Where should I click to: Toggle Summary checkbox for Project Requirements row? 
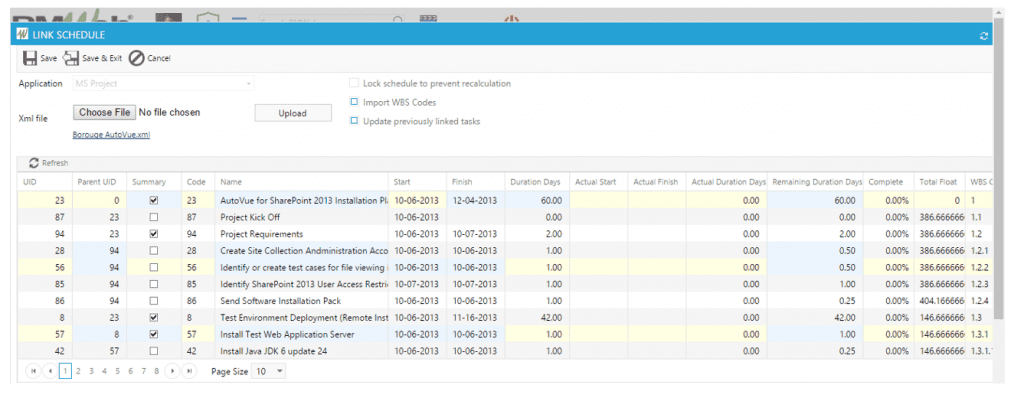click(153, 234)
